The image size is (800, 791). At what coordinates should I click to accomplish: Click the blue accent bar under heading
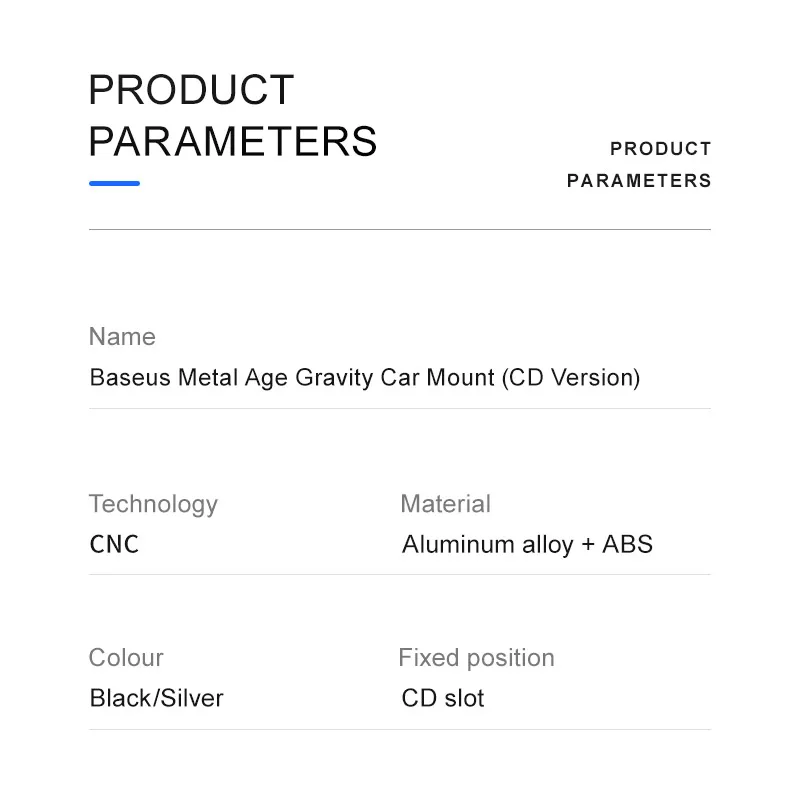(114, 183)
